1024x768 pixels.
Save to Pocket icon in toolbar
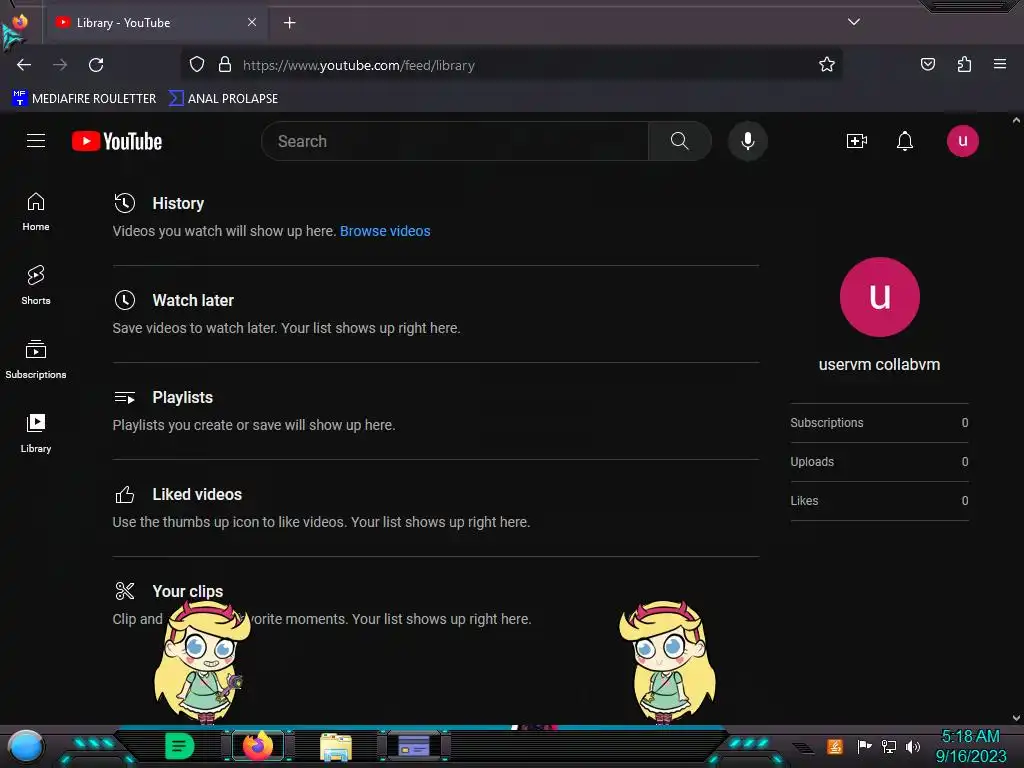pos(927,65)
